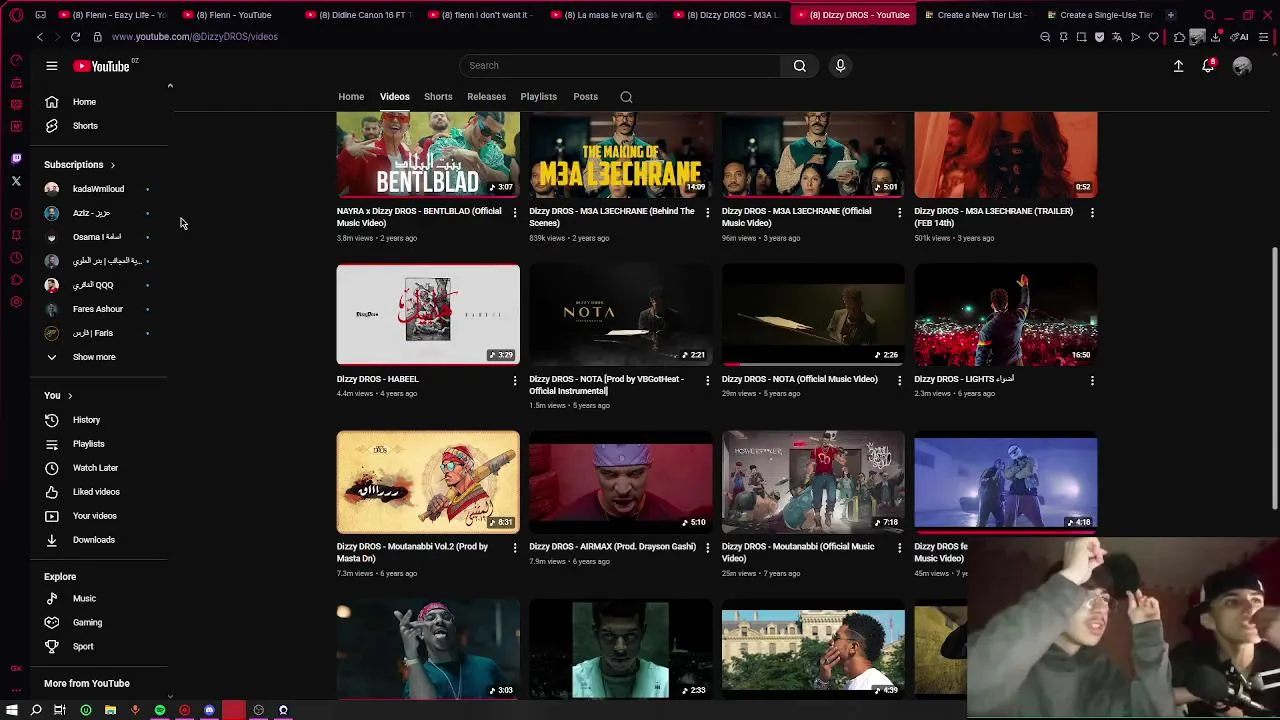1280x720 pixels.
Task: Open the YouTube hamburger guide menu
Action: [52, 66]
